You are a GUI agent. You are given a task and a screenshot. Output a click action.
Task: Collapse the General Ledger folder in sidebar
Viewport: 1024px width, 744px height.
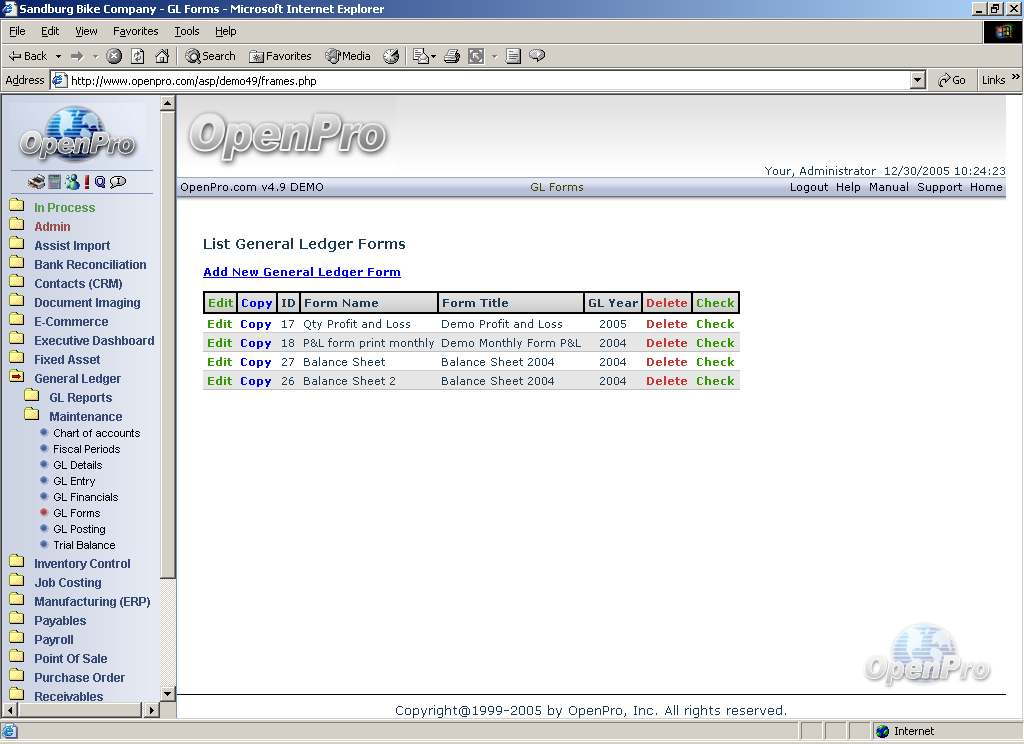coord(17,378)
